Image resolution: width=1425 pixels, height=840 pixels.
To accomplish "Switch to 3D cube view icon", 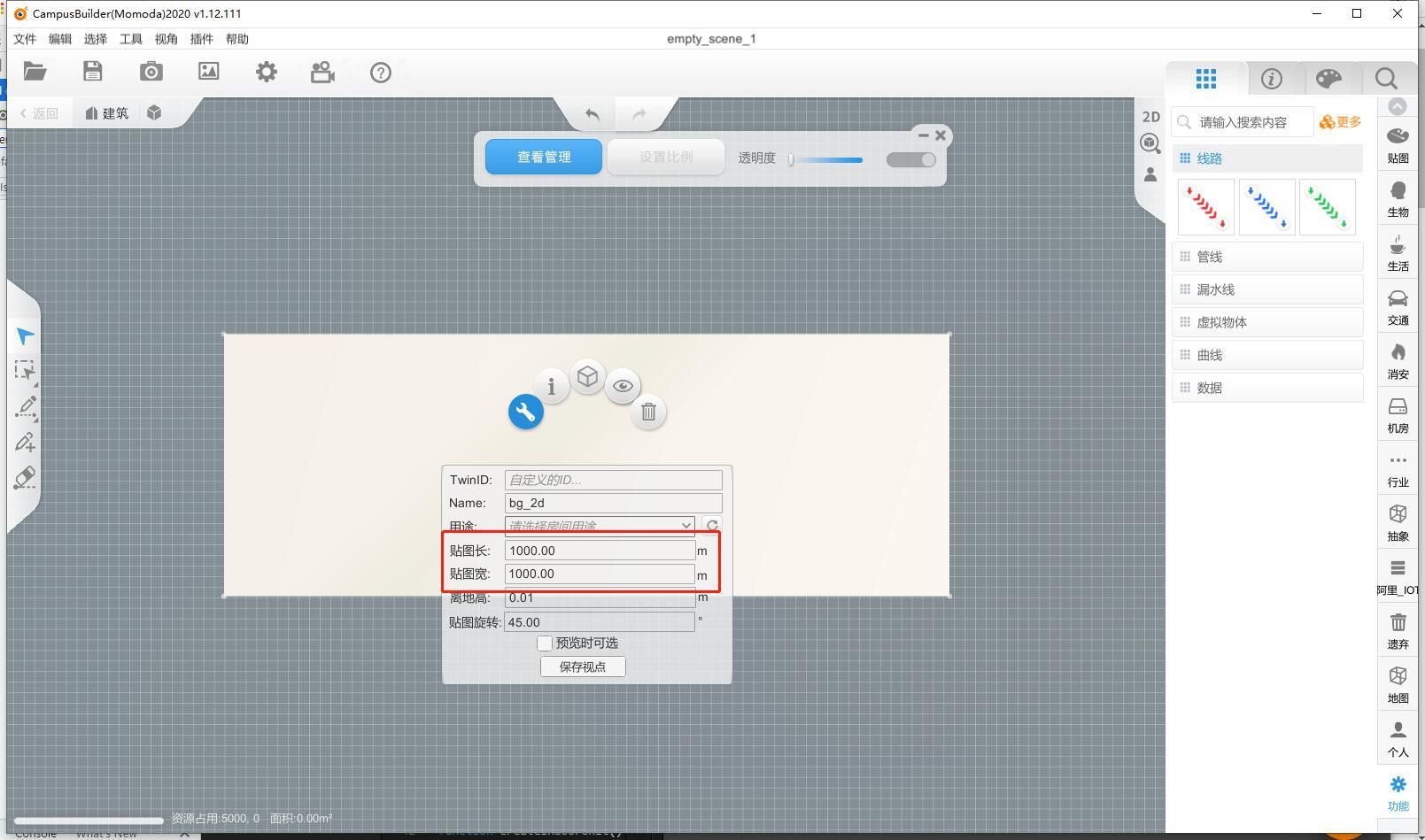I will [x=1150, y=143].
